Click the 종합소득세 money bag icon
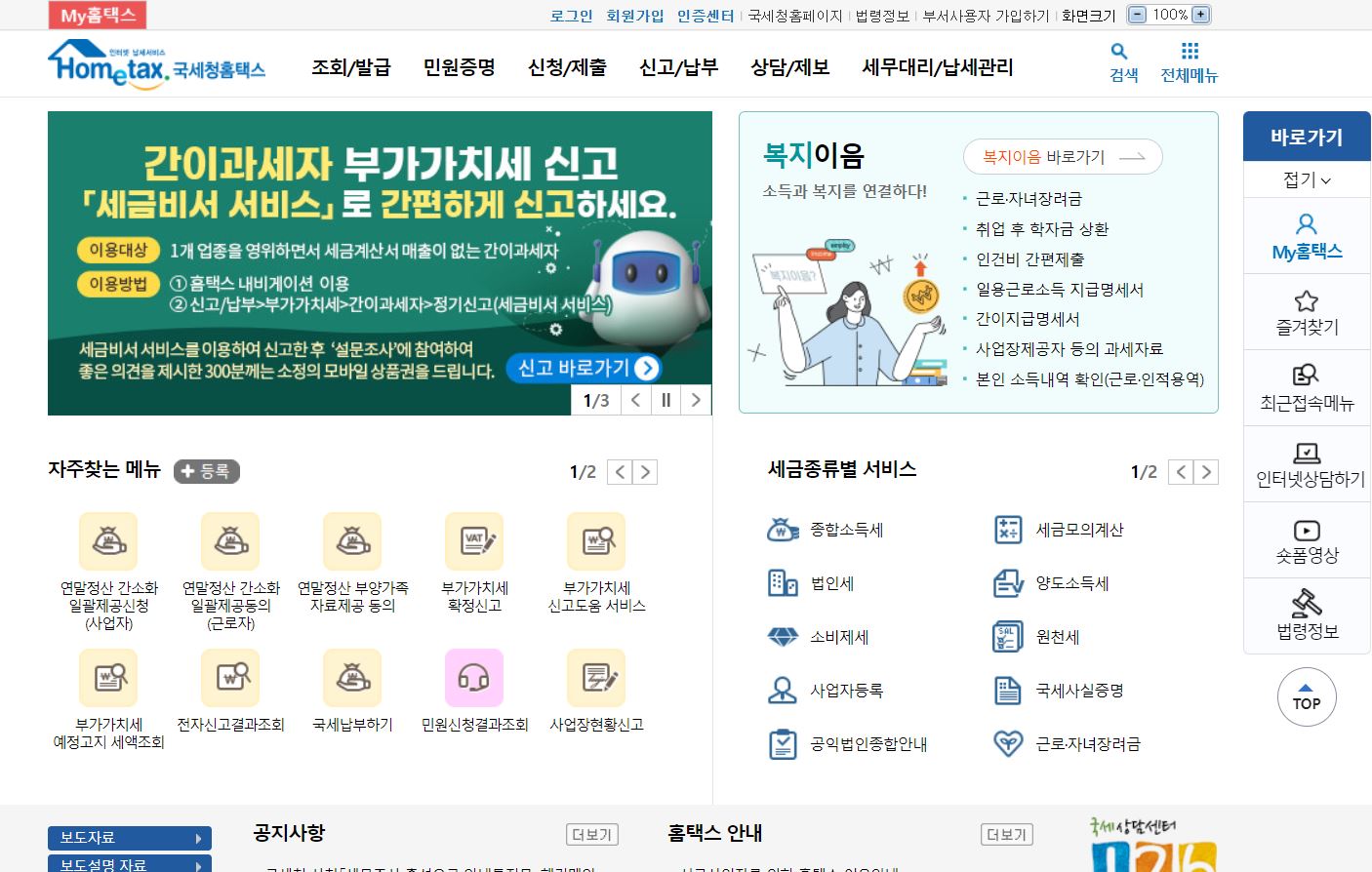Image resolution: width=1372 pixels, height=872 pixels. pyautogui.click(x=783, y=530)
